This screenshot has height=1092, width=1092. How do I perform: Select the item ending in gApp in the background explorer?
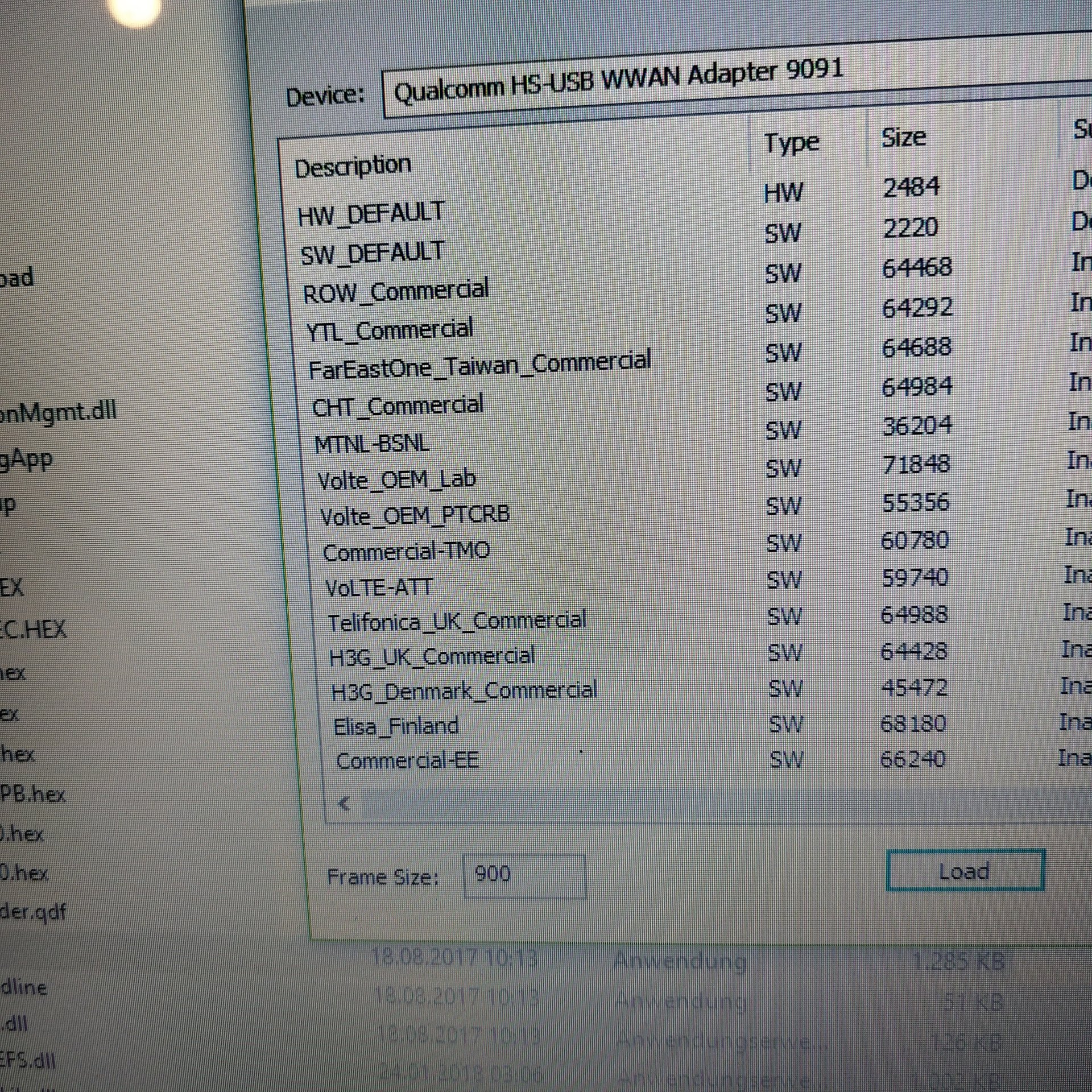click(26, 460)
